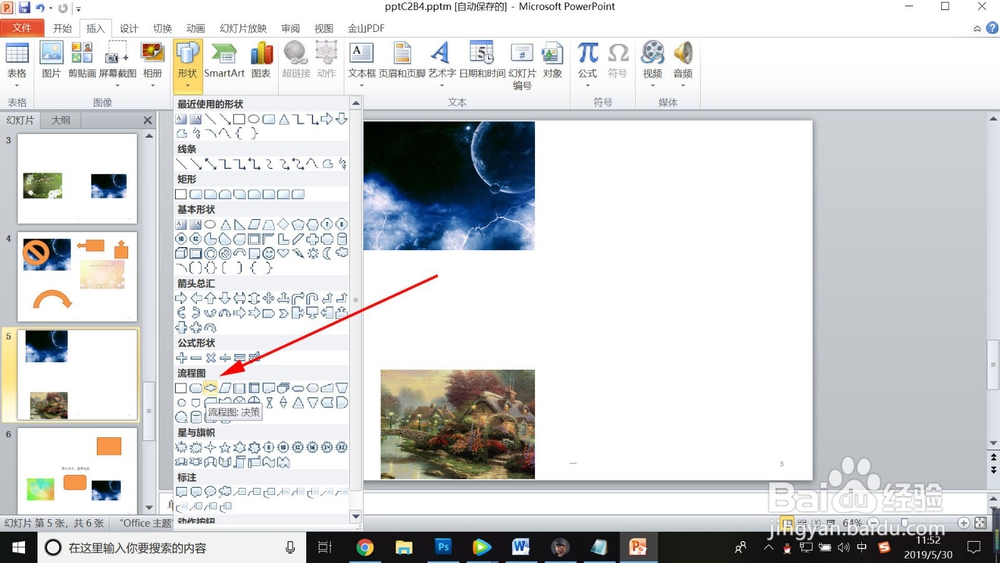Undo the last action

[40, 8]
